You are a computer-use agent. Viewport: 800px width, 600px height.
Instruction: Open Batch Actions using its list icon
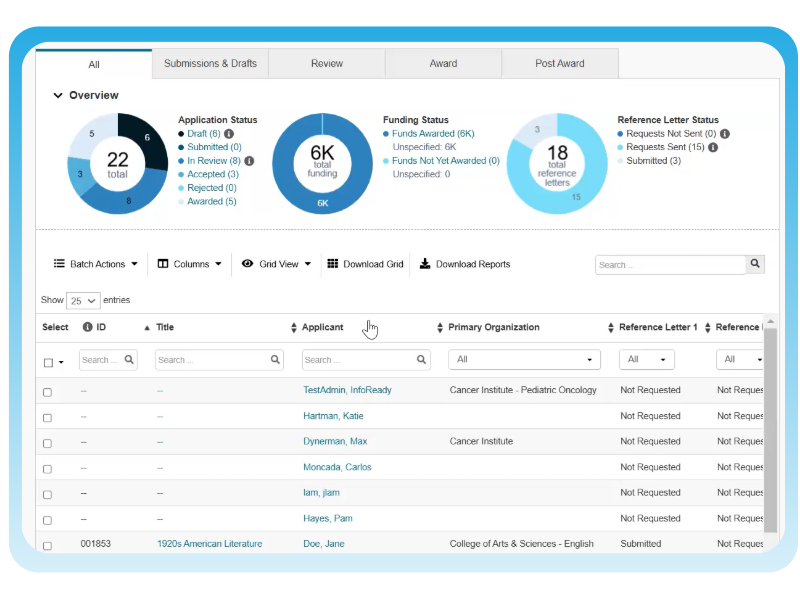coord(59,263)
